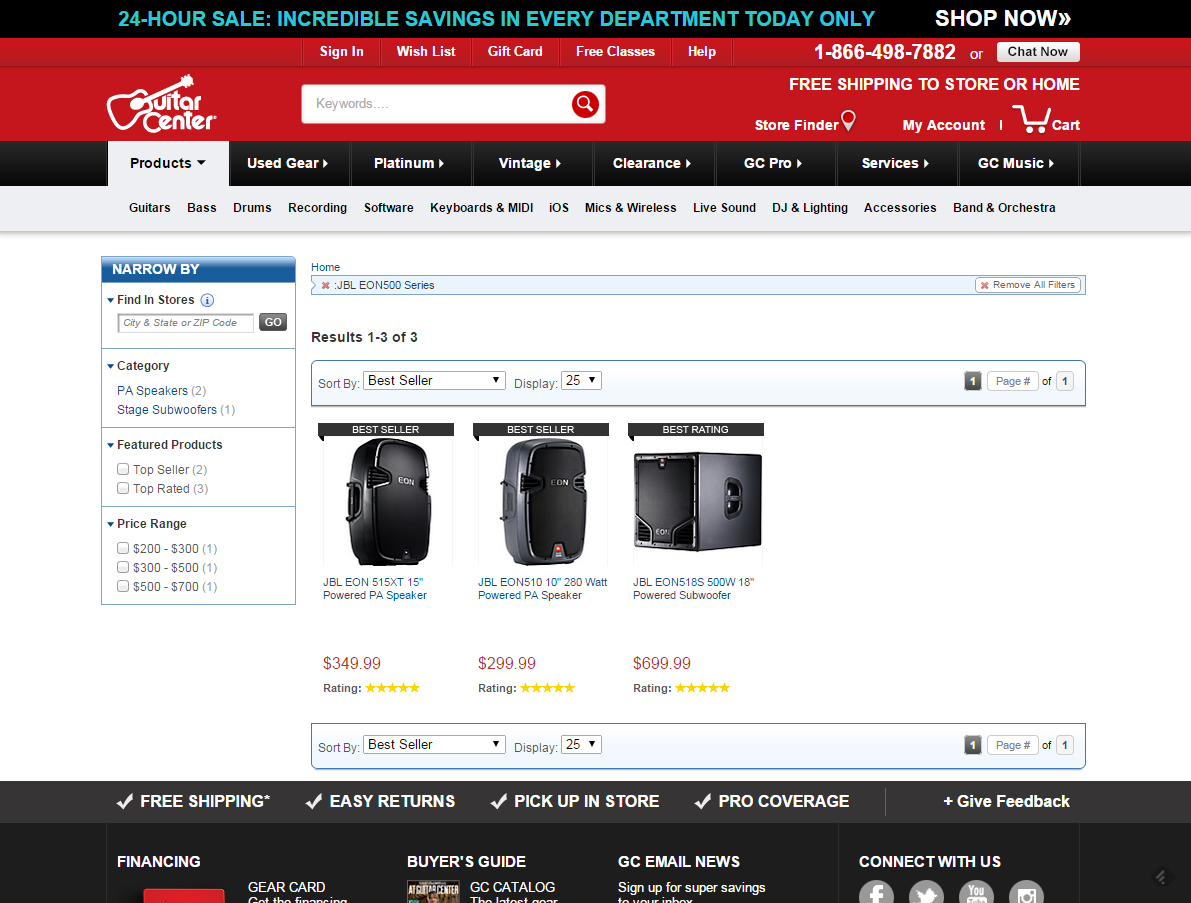Viewport: 1191px width, 903px height.
Task: Remove the JBL EON500 Series filter
Action: pos(326,286)
